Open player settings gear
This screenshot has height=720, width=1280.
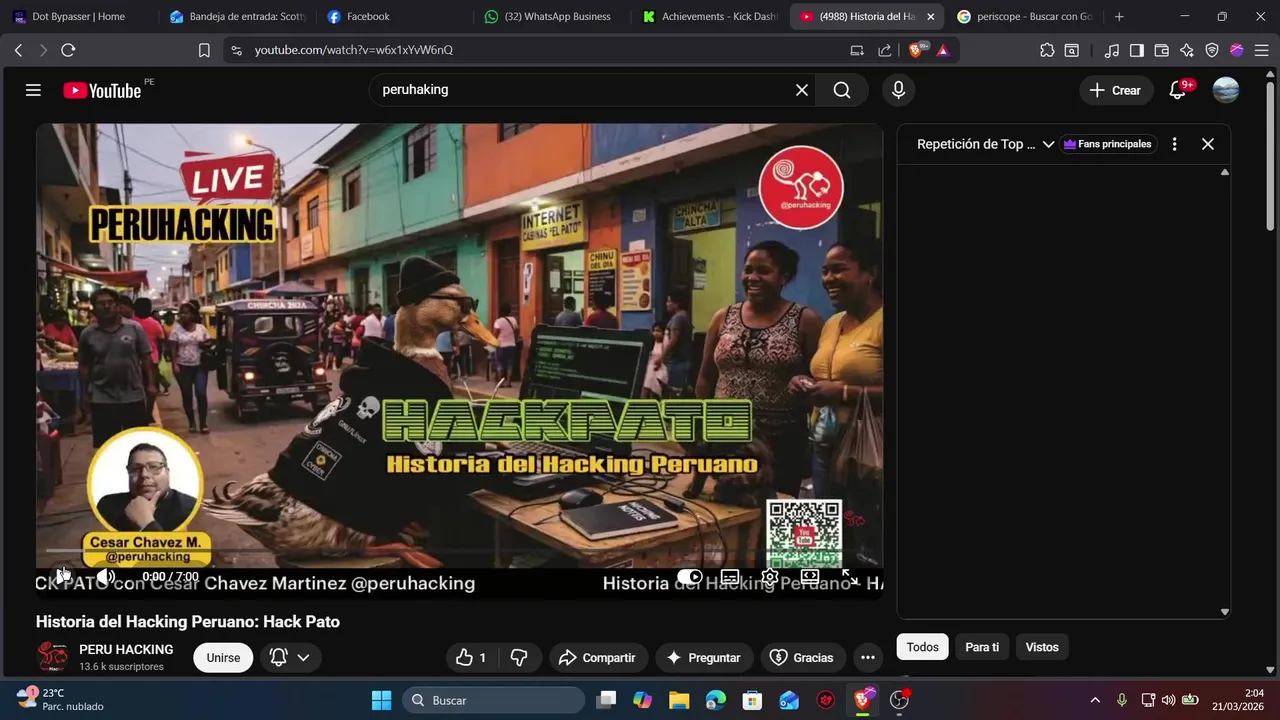[769, 577]
